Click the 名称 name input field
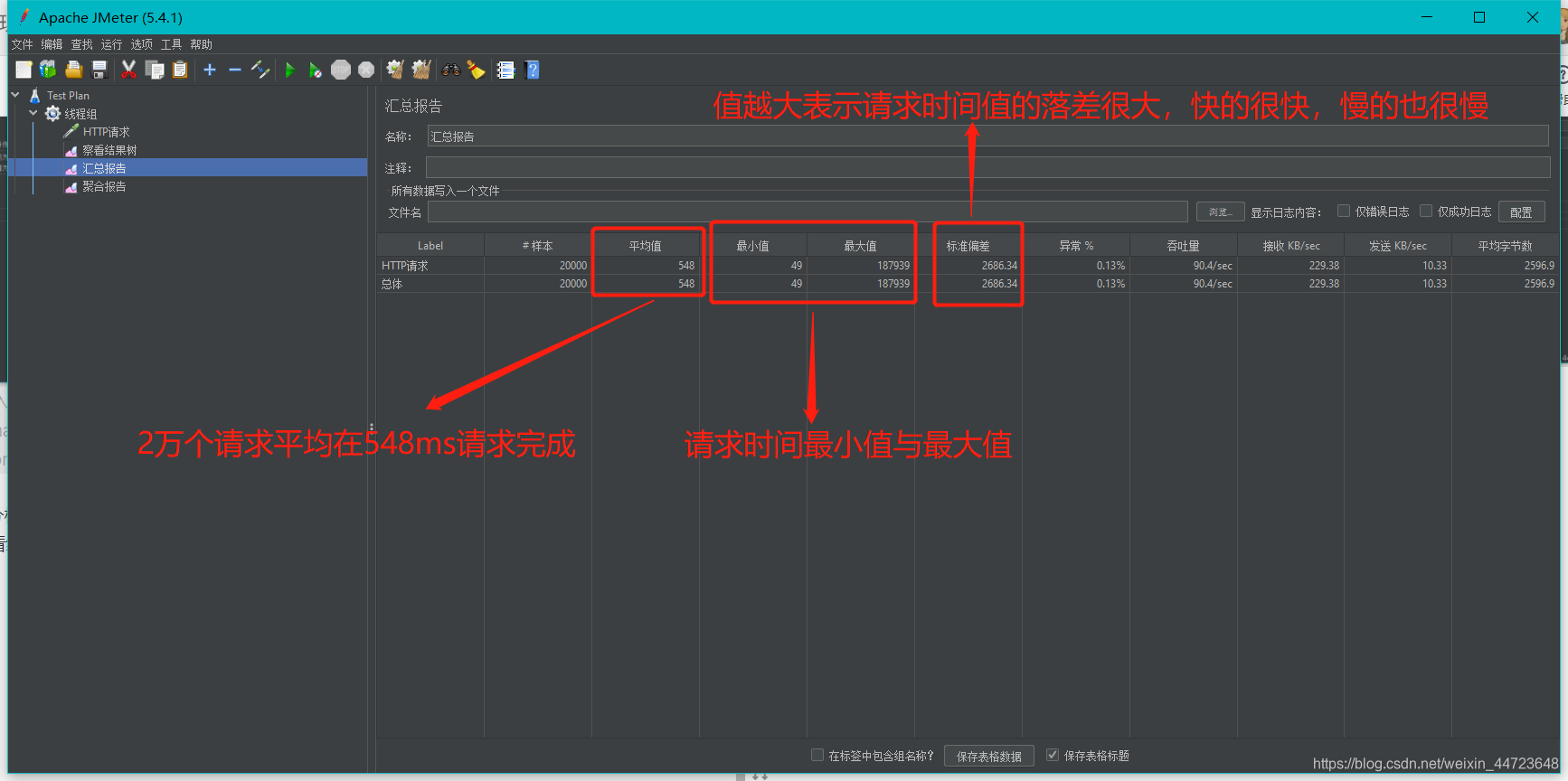Screen dimensions: 1568x781 987,136
